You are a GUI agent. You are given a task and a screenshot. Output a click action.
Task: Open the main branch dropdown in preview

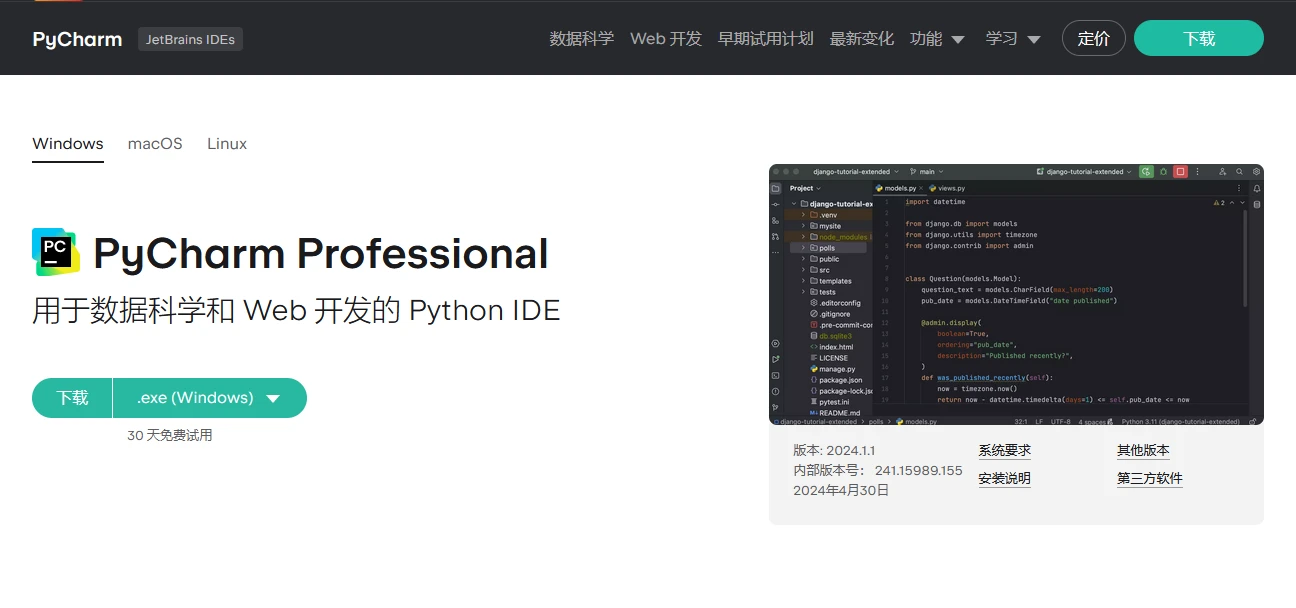click(927, 172)
